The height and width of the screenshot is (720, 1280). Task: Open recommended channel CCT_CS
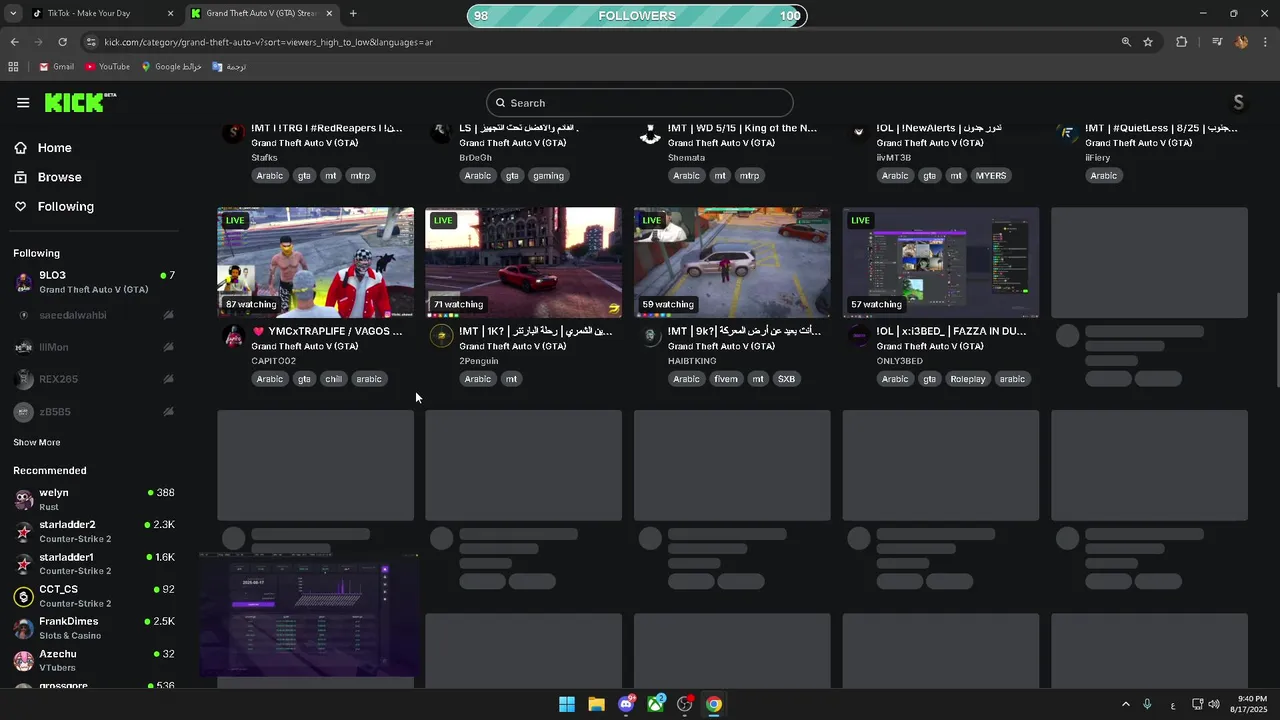coord(94,596)
